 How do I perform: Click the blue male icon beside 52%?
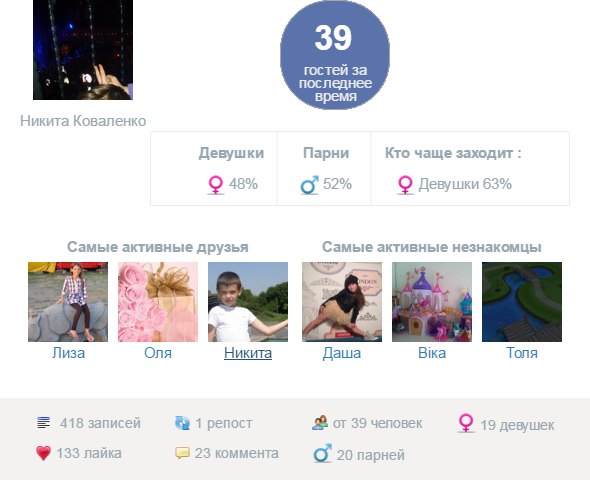tap(310, 185)
